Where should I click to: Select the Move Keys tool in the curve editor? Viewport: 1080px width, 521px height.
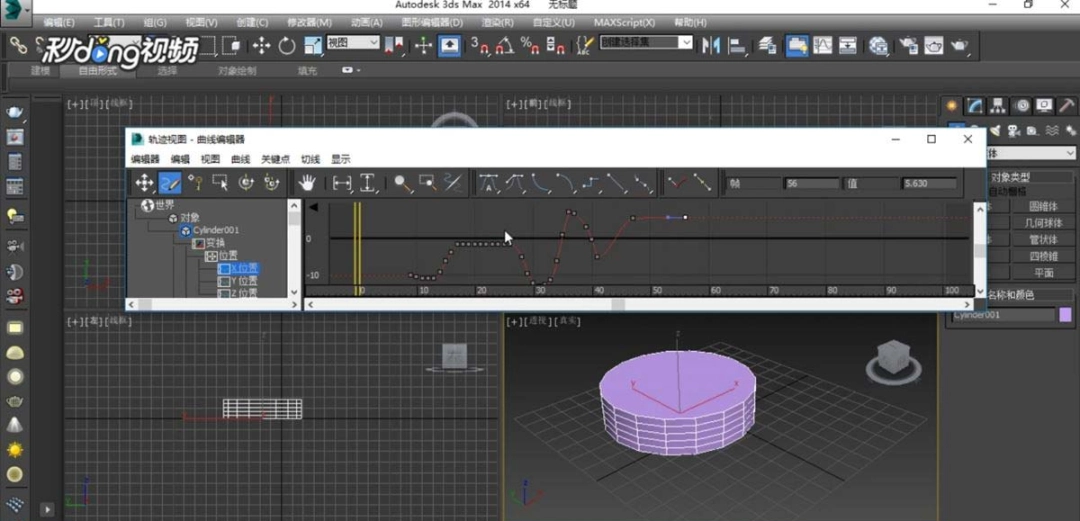(x=144, y=183)
